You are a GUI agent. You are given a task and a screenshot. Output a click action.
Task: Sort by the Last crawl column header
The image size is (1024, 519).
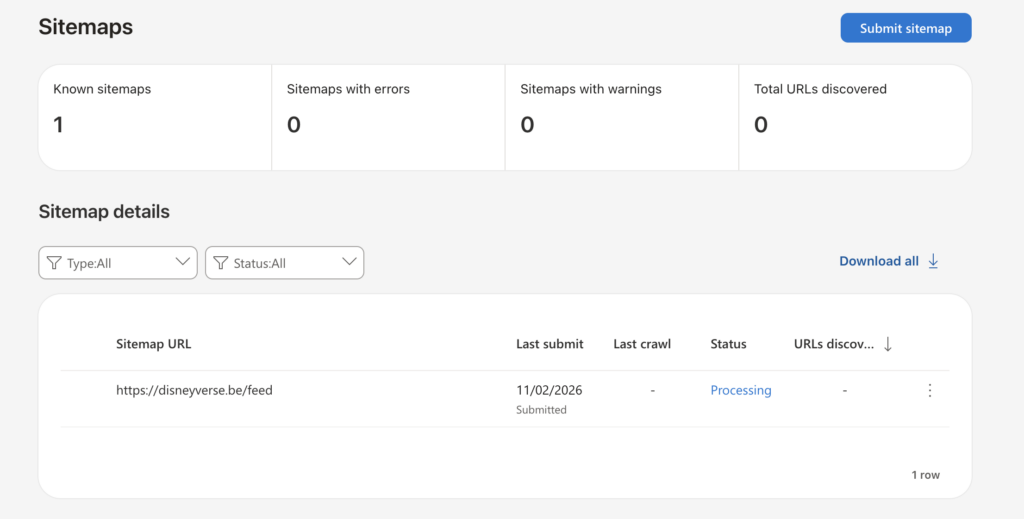click(x=642, y=344)
